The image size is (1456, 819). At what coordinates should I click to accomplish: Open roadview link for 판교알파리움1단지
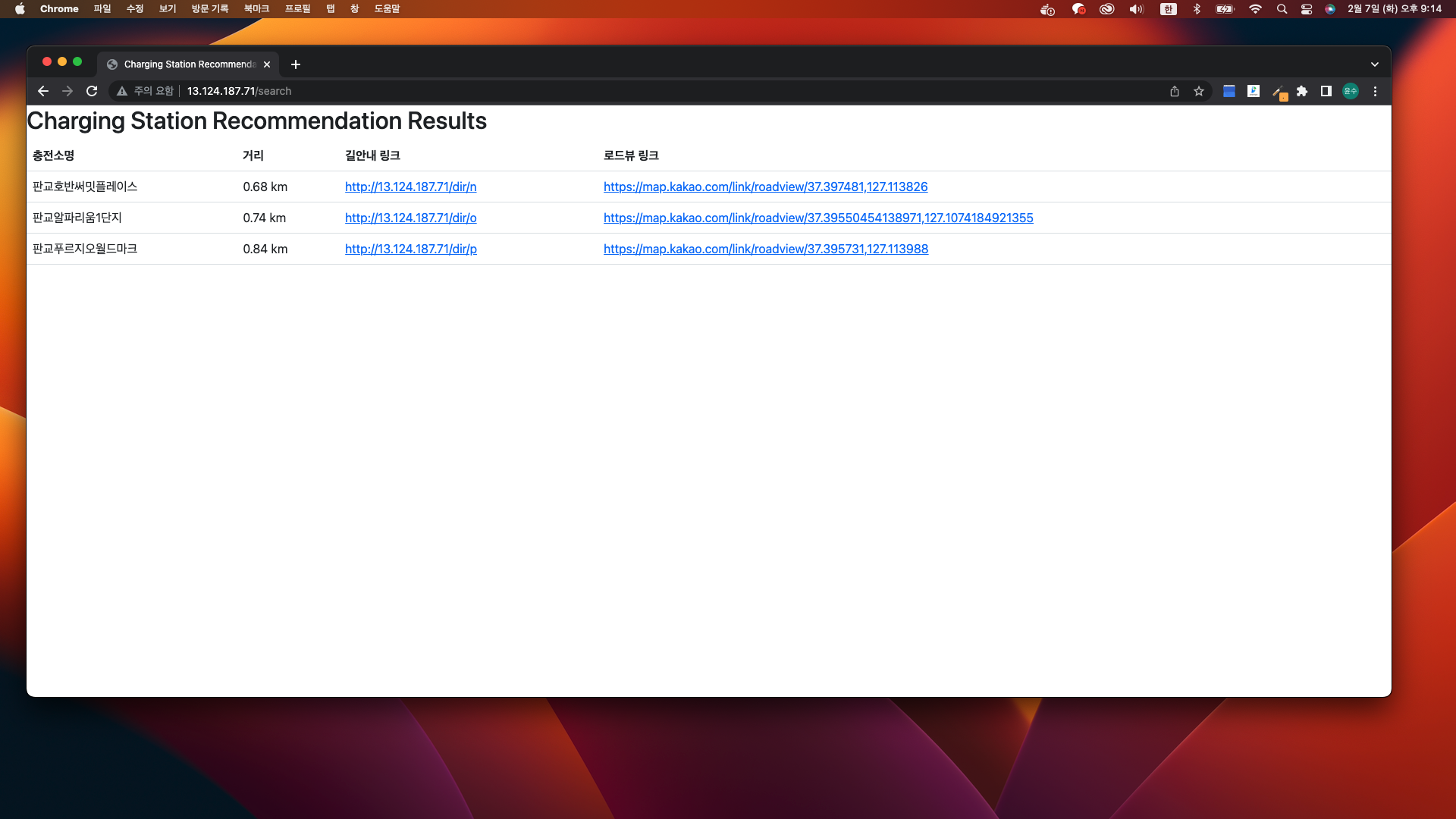(x=817, y=218)
